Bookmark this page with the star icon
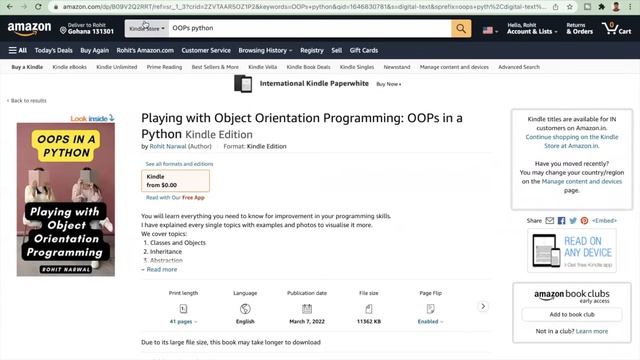This screenshot has width=640, height=360. 569,7
